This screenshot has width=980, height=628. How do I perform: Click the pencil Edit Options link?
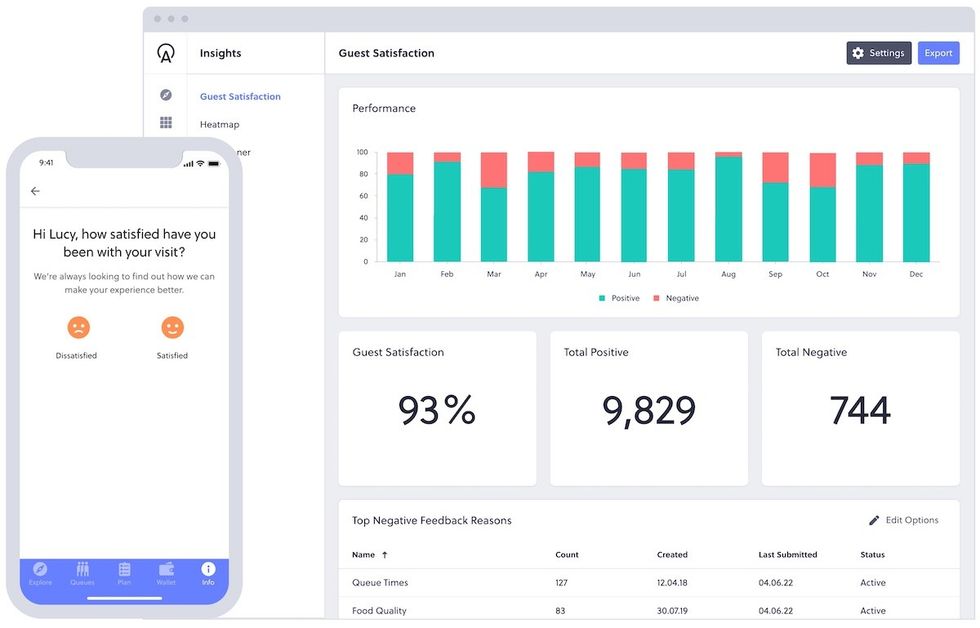(x=903, y=520)
